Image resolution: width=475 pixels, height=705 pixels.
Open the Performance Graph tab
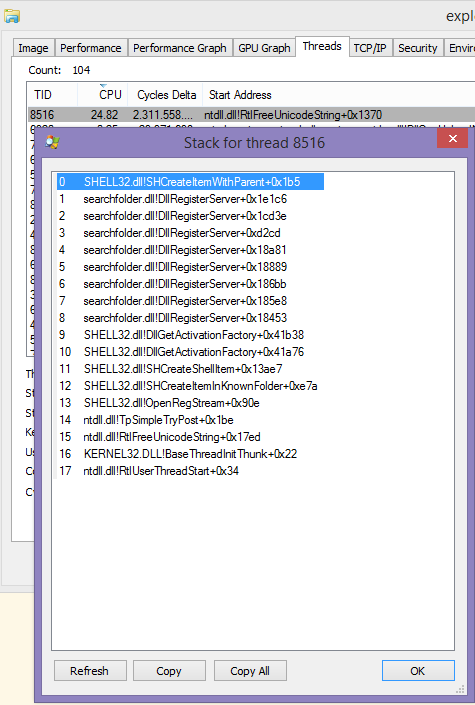click(x=179, y=48)
